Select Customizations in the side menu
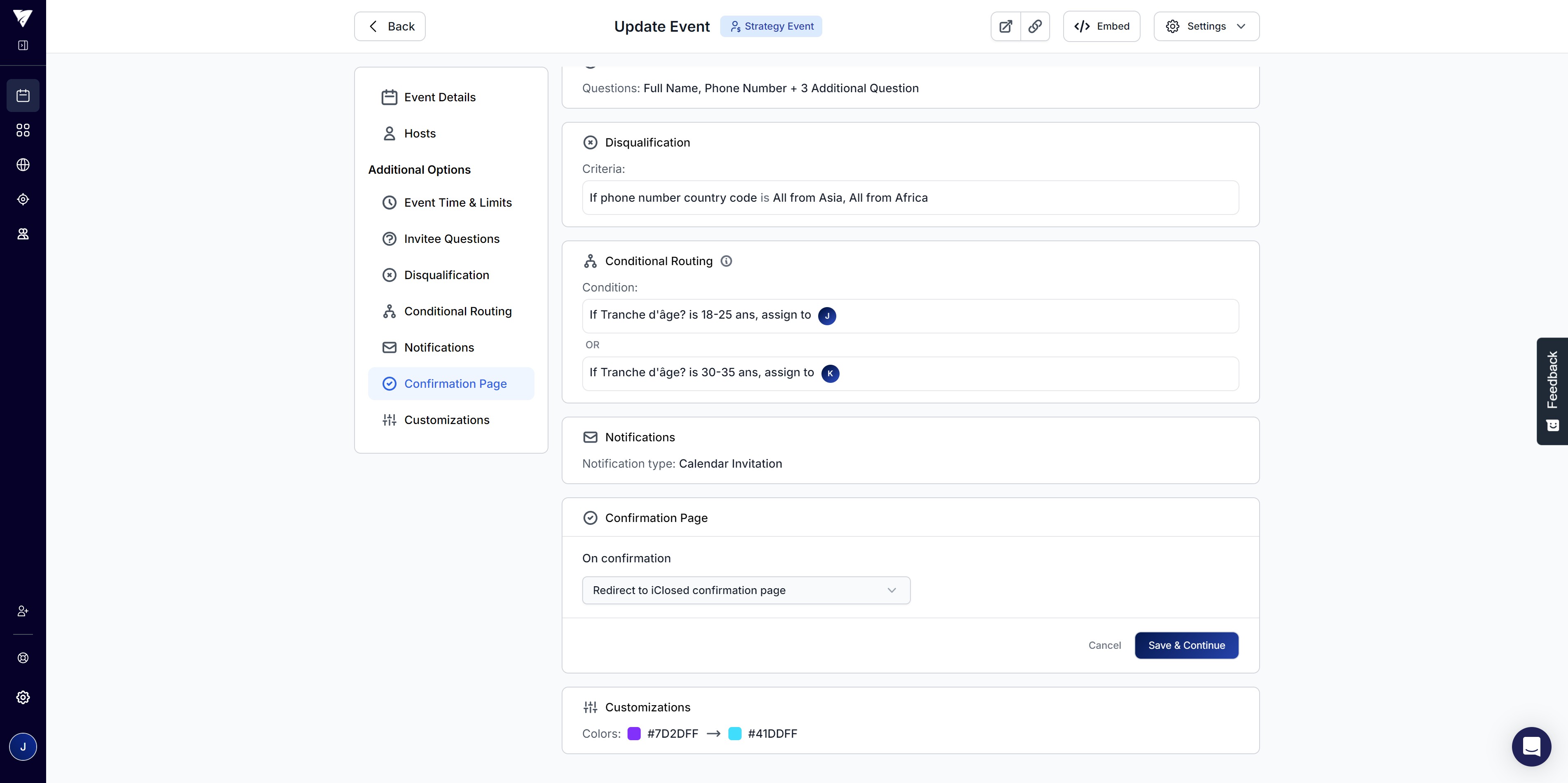 pyautogui.click(x=446, y=420)
